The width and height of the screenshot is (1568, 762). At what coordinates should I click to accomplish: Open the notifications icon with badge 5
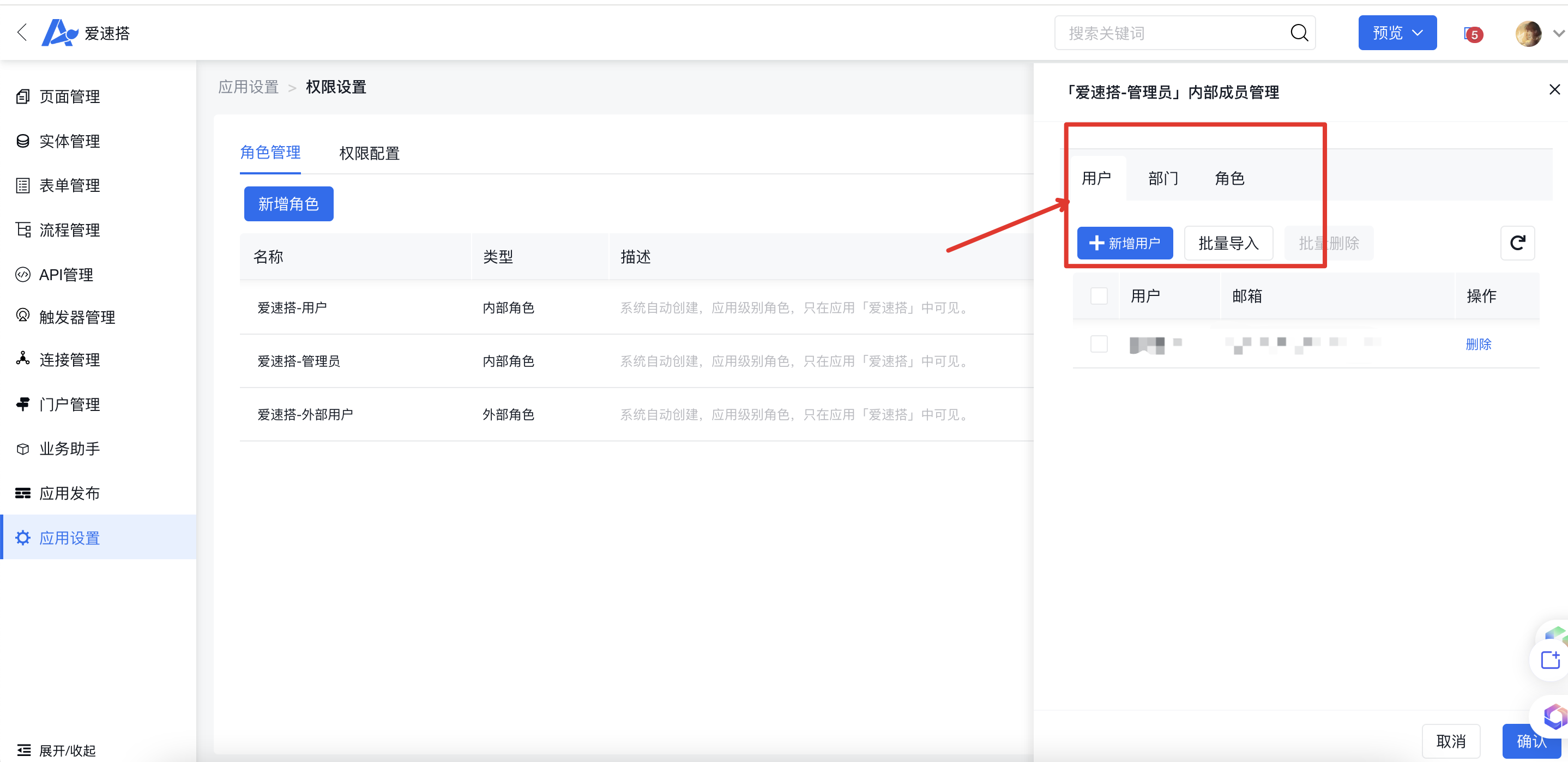coord(1473,34)
